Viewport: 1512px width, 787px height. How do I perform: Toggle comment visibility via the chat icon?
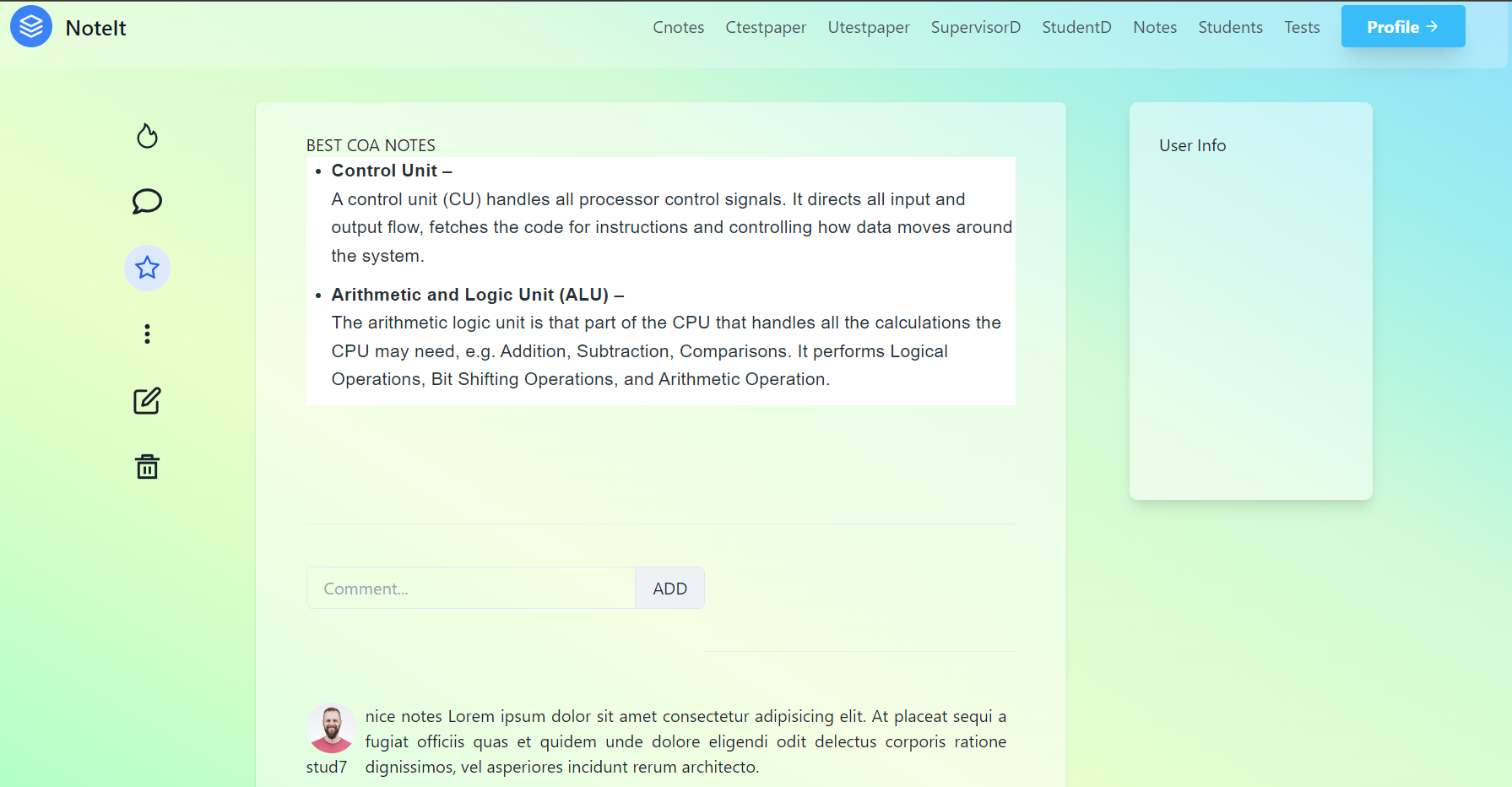(147, 201)
